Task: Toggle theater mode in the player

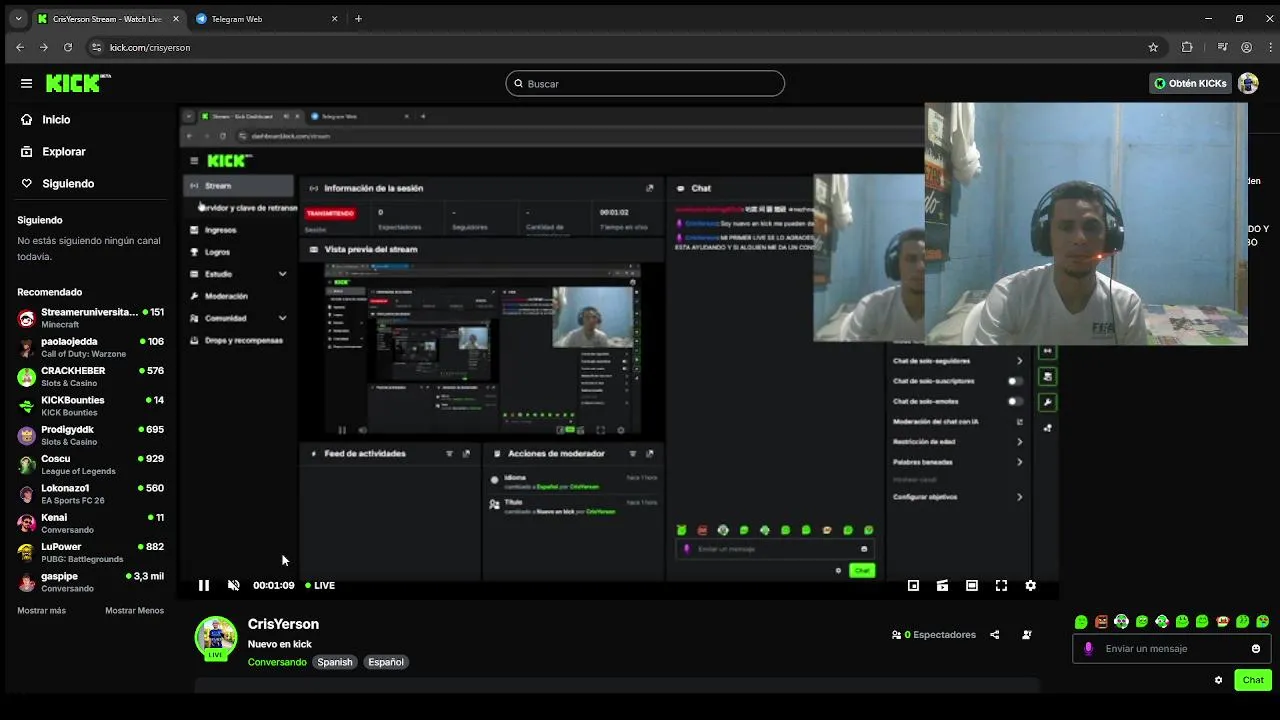Action: [x=971, y=585]
